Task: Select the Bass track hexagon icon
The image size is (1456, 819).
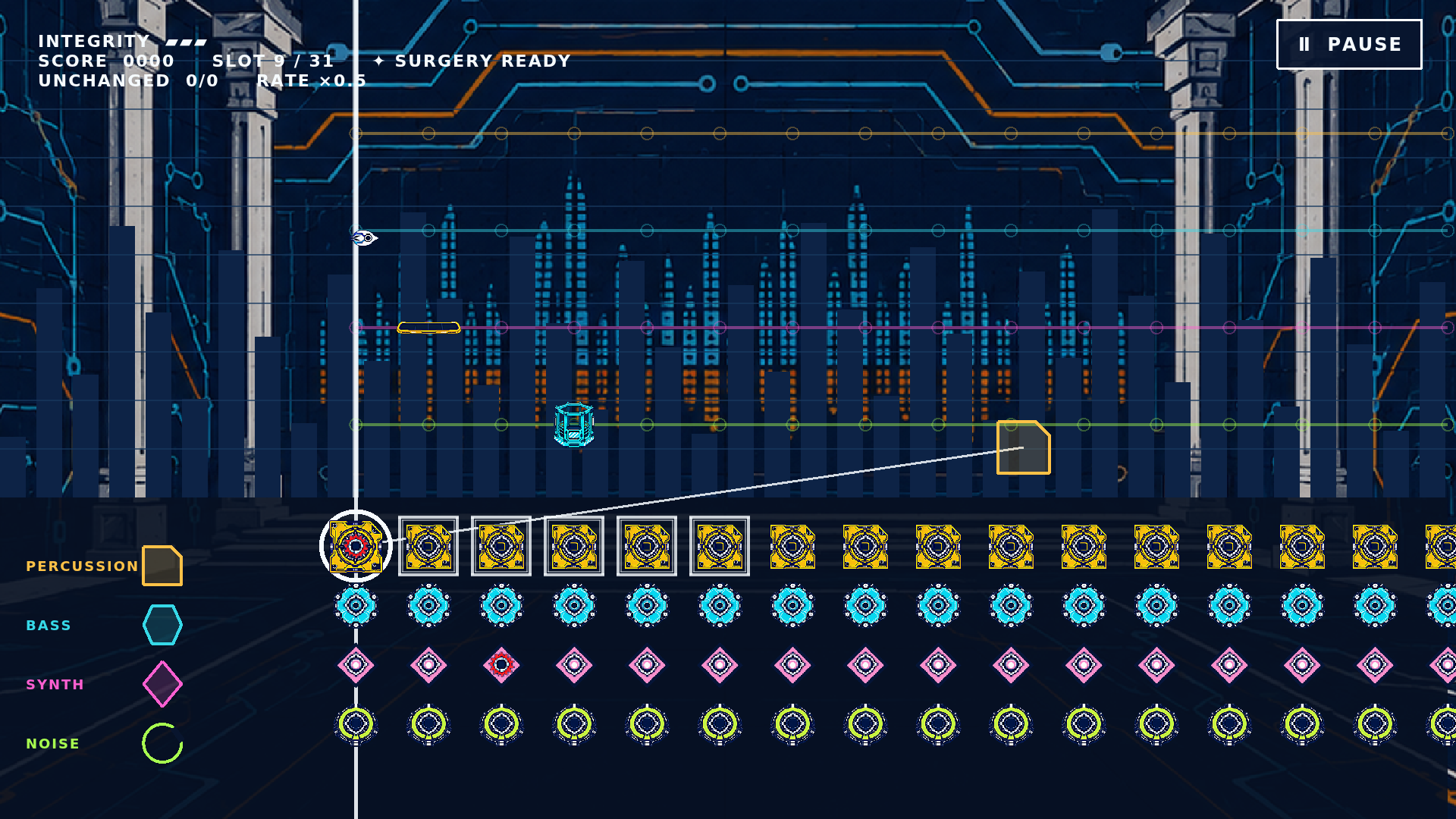Action: [162, 625]
